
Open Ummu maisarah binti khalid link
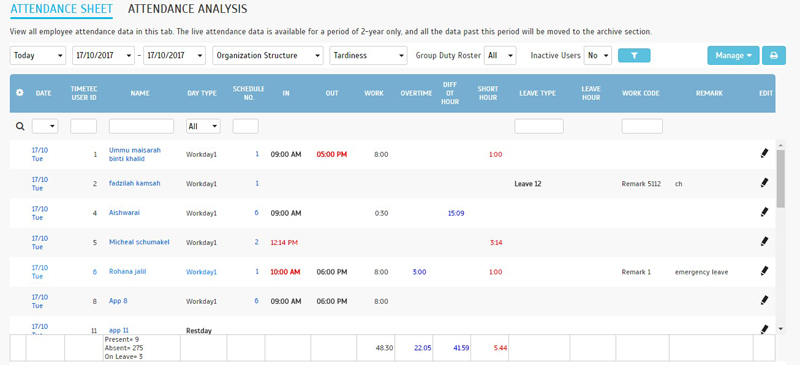coord(135,154)
